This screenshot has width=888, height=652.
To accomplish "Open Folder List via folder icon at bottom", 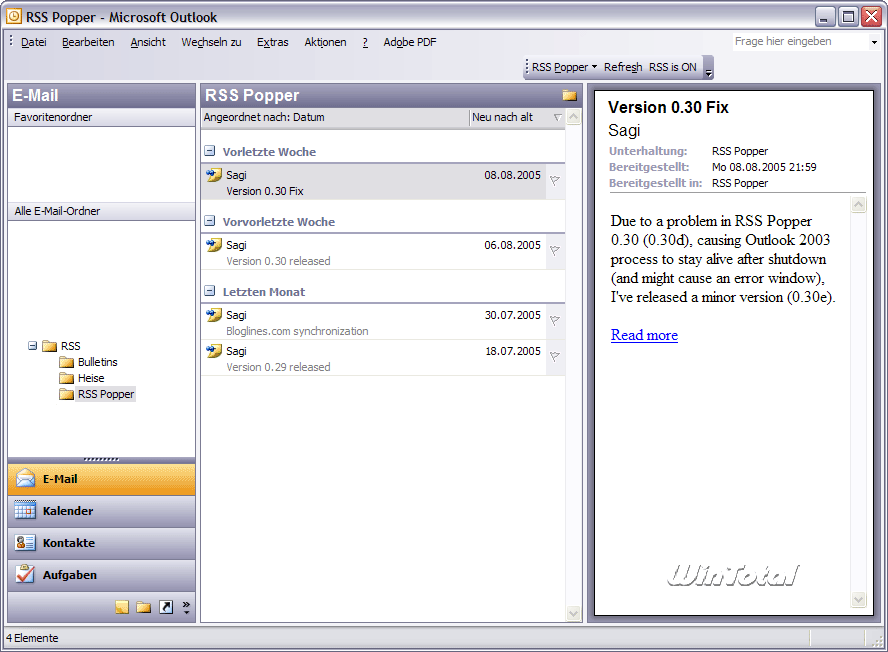I will pos(144,607).
